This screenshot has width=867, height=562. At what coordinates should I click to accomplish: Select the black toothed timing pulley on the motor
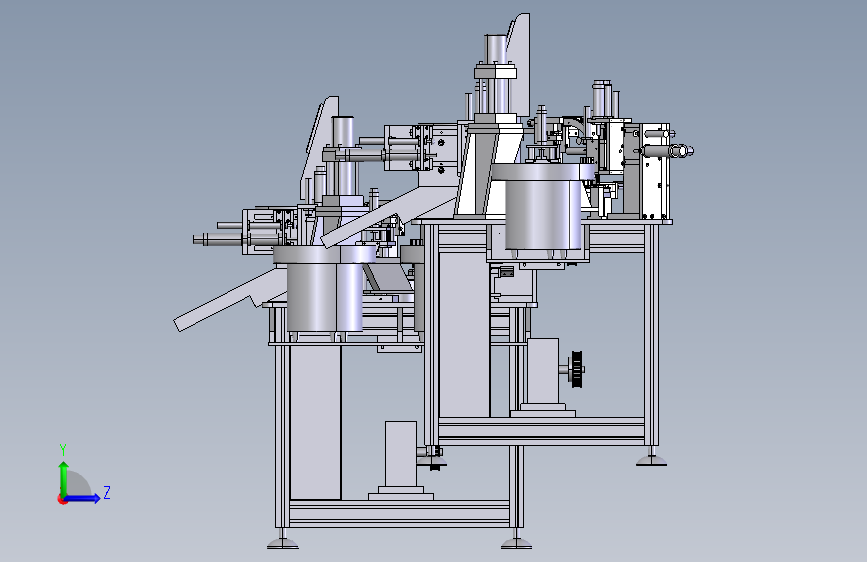click(x=577, y=368)
